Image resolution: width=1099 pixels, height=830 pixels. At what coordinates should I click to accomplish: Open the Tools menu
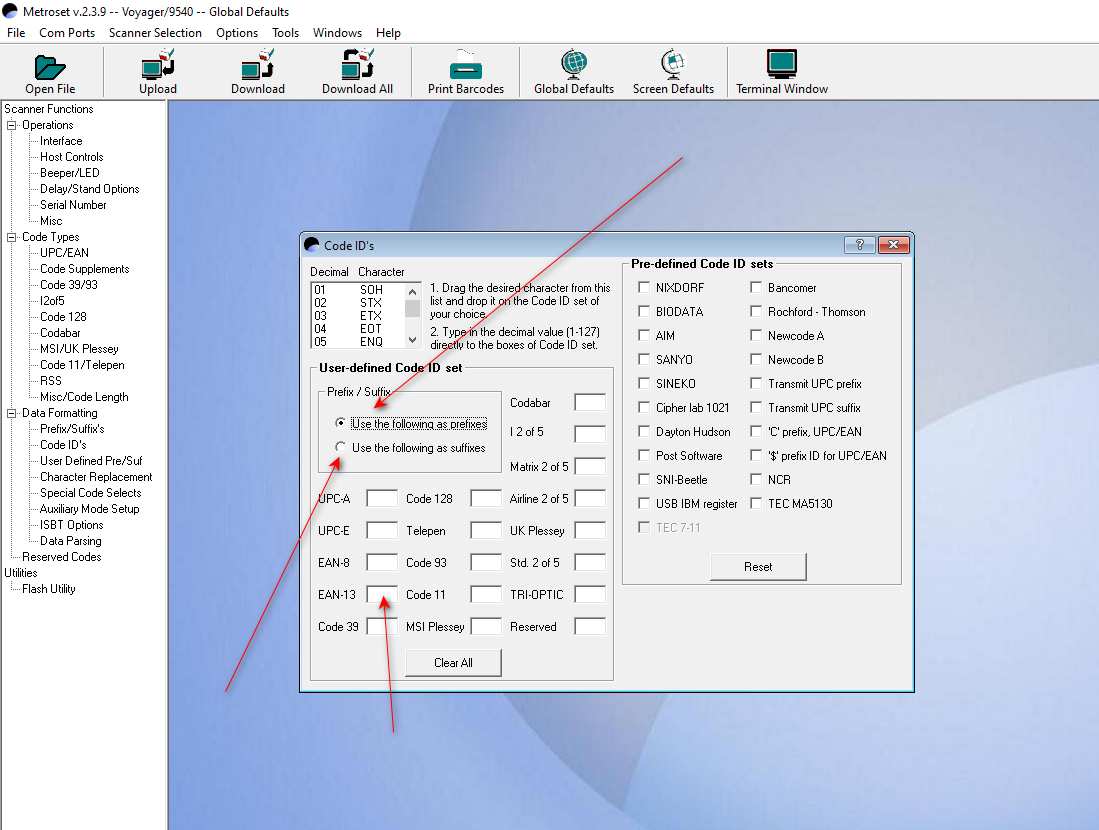click(285, 33)
